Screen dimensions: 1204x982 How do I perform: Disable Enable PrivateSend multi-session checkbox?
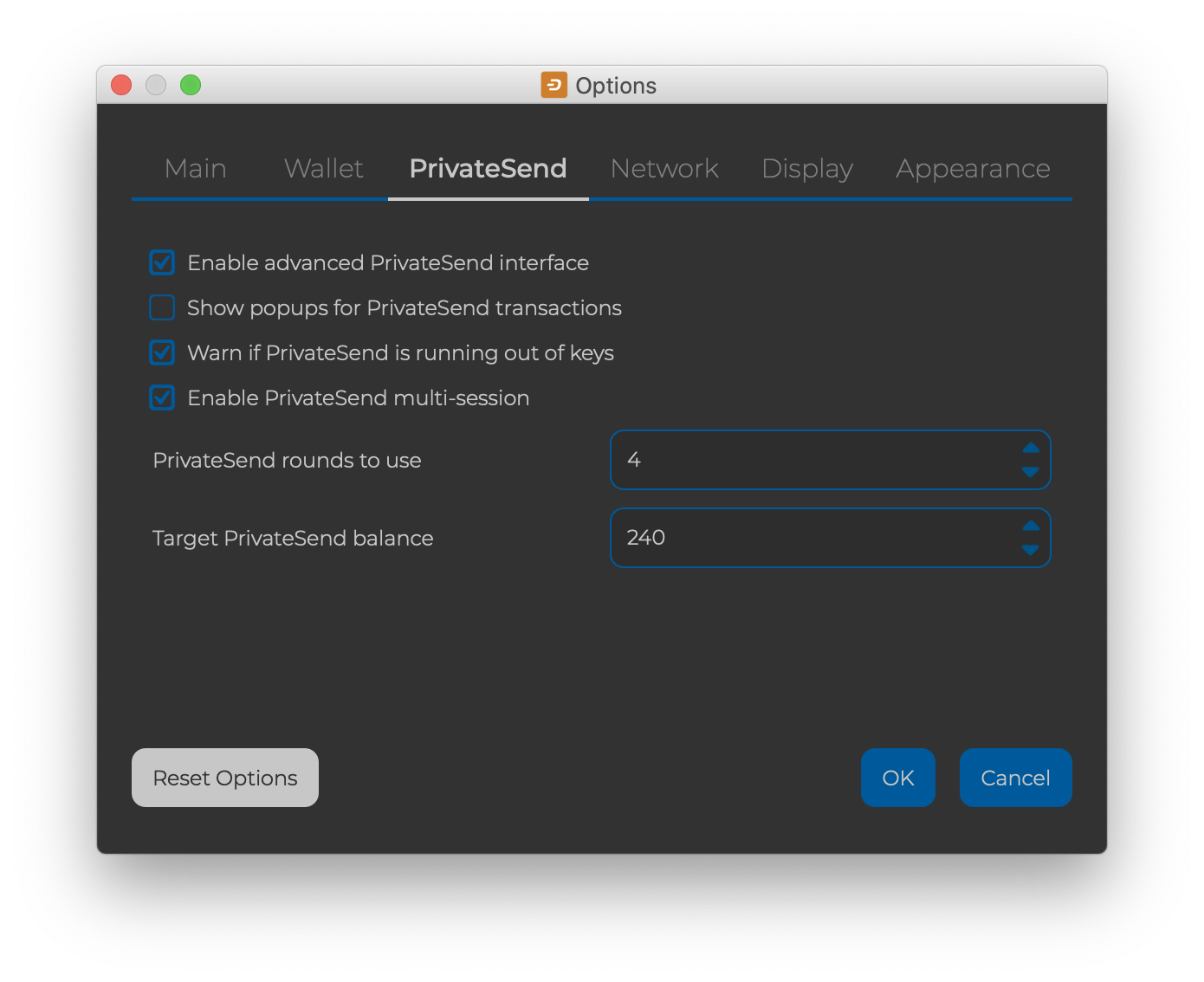[x=162, y=397]
